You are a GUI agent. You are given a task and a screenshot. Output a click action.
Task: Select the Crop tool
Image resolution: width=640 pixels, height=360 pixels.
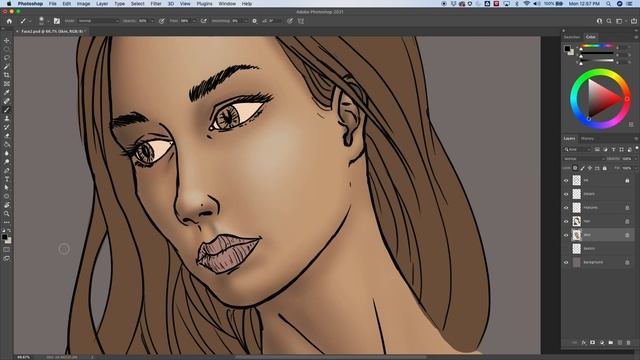[x=7, y=75]
